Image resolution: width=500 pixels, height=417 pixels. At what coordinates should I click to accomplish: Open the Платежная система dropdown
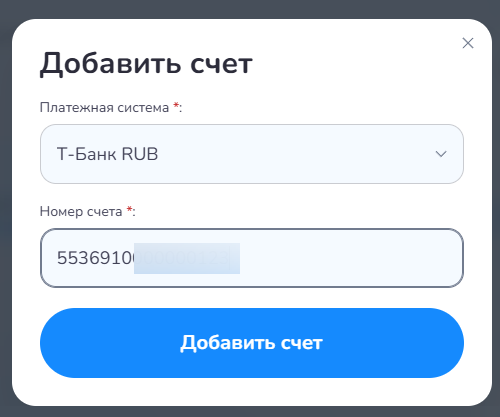[x=252, y=154]
